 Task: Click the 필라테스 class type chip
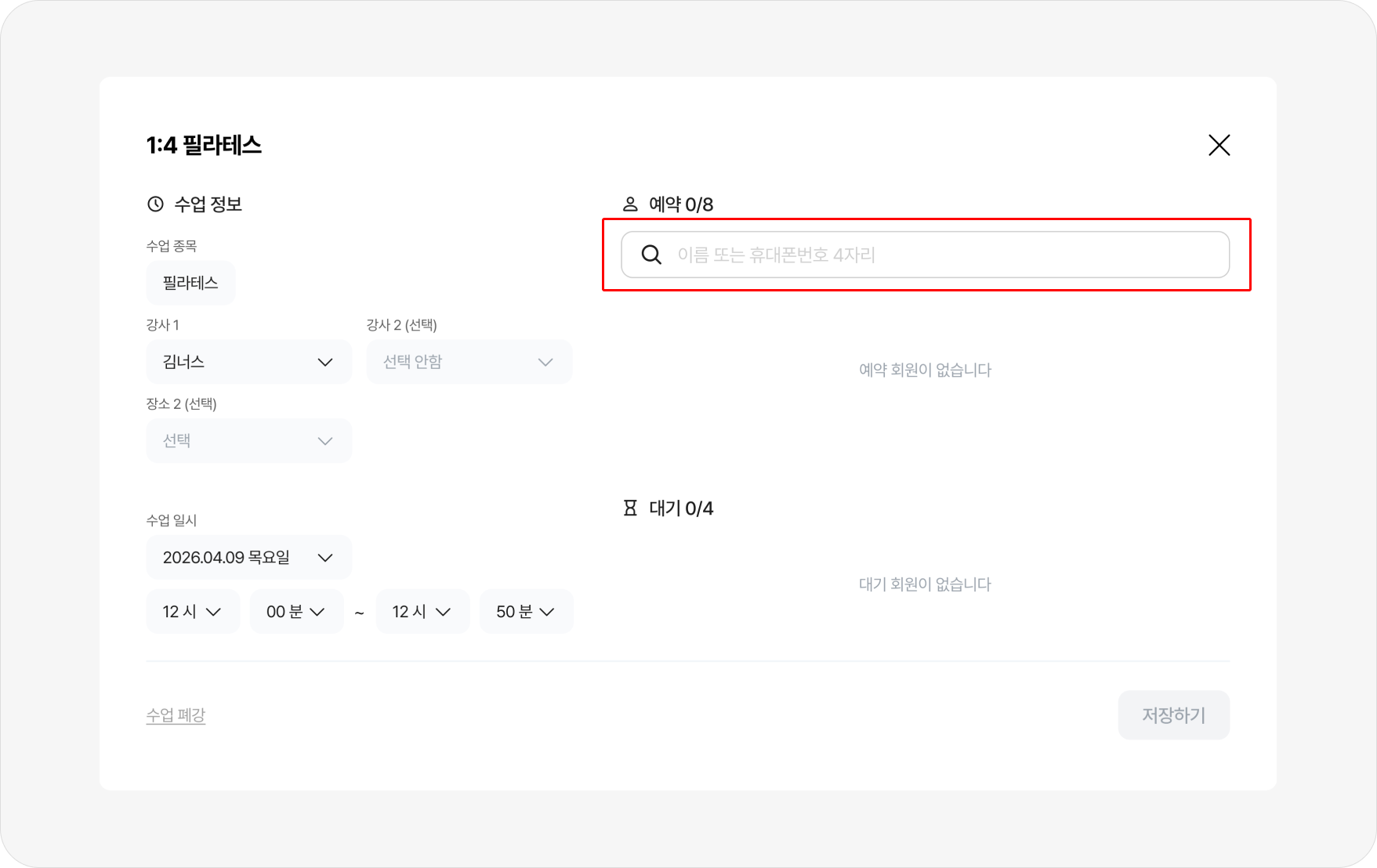(190, 283)
